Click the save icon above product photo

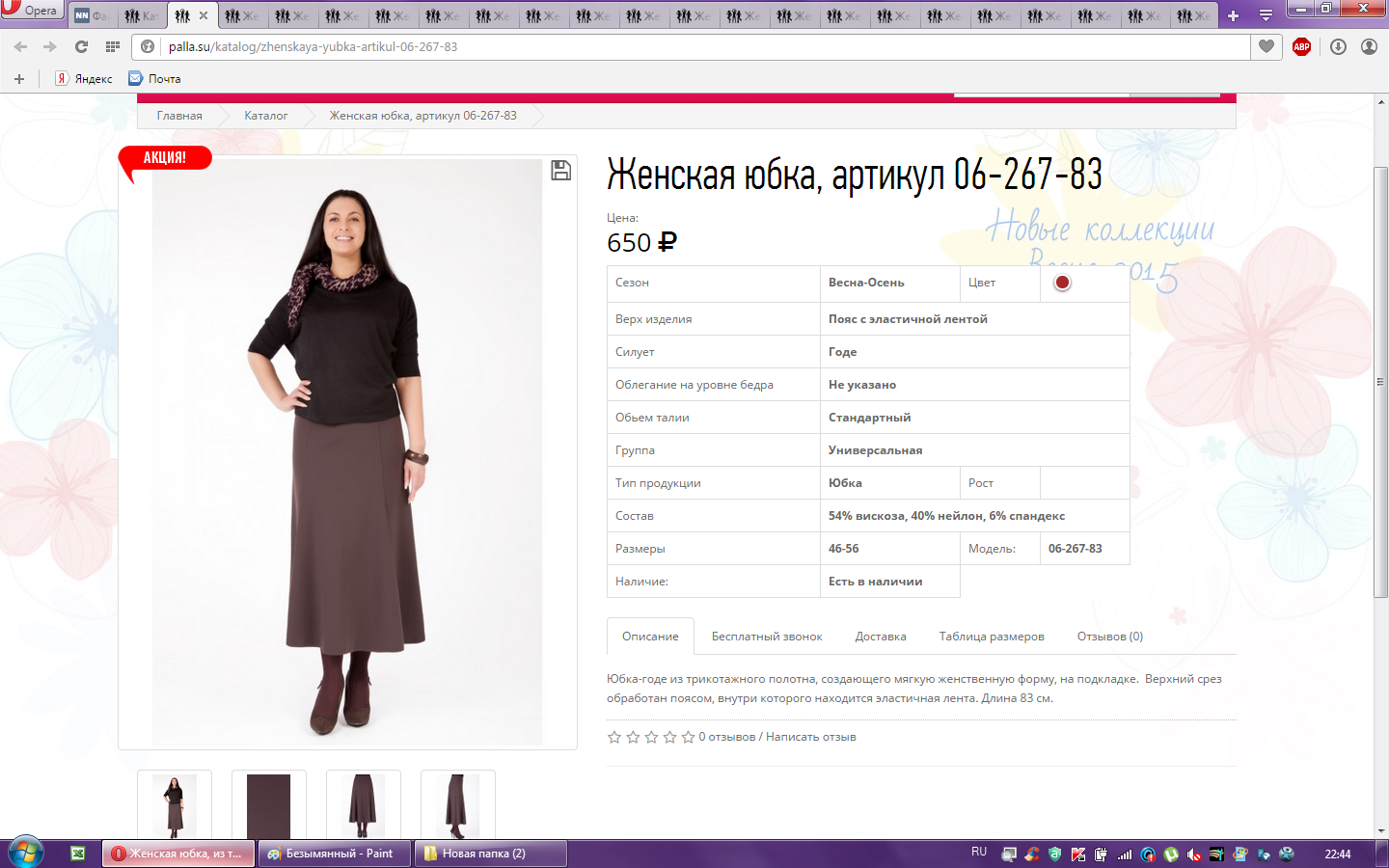(560, 171)
